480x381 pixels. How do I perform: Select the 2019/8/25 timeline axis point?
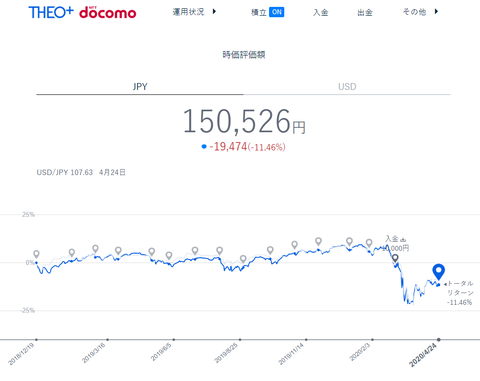coord(240,340)
